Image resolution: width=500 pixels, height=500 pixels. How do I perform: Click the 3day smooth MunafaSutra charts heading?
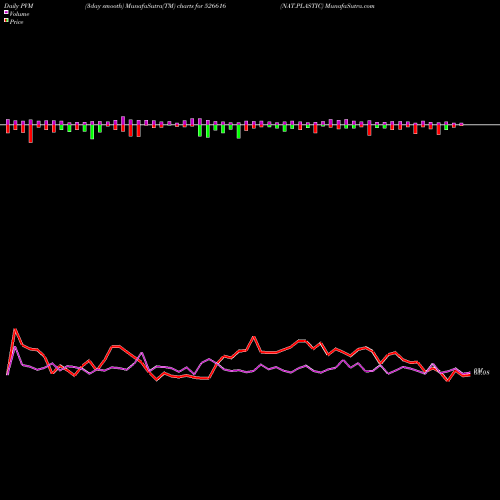point(156,6)
